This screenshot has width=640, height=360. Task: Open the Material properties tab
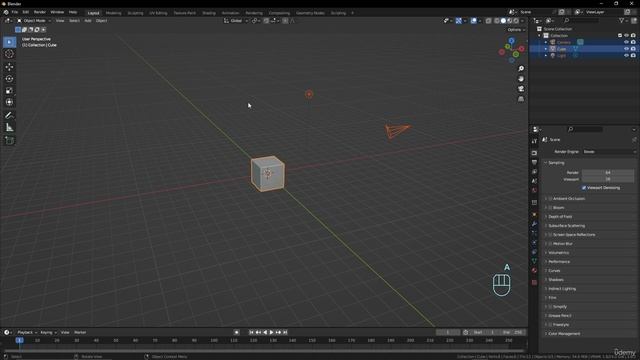point(534,270)
